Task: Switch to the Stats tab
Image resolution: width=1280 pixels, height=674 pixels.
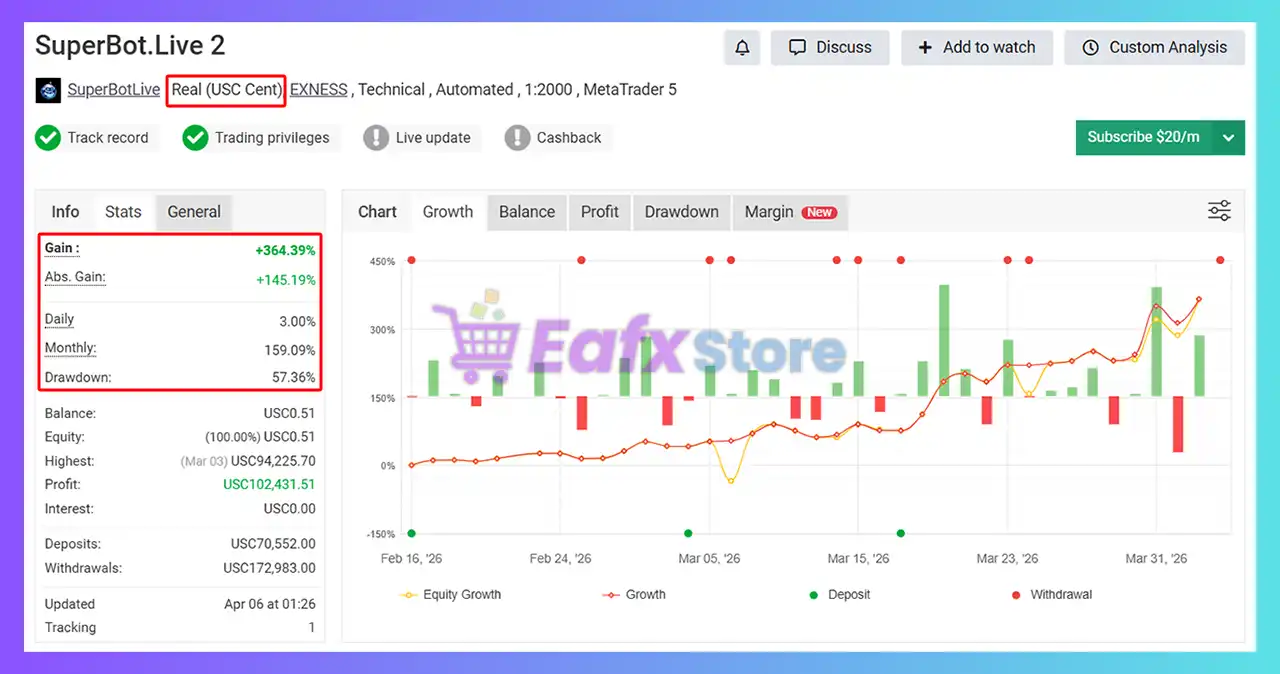Action: click(x=123, y=212)
